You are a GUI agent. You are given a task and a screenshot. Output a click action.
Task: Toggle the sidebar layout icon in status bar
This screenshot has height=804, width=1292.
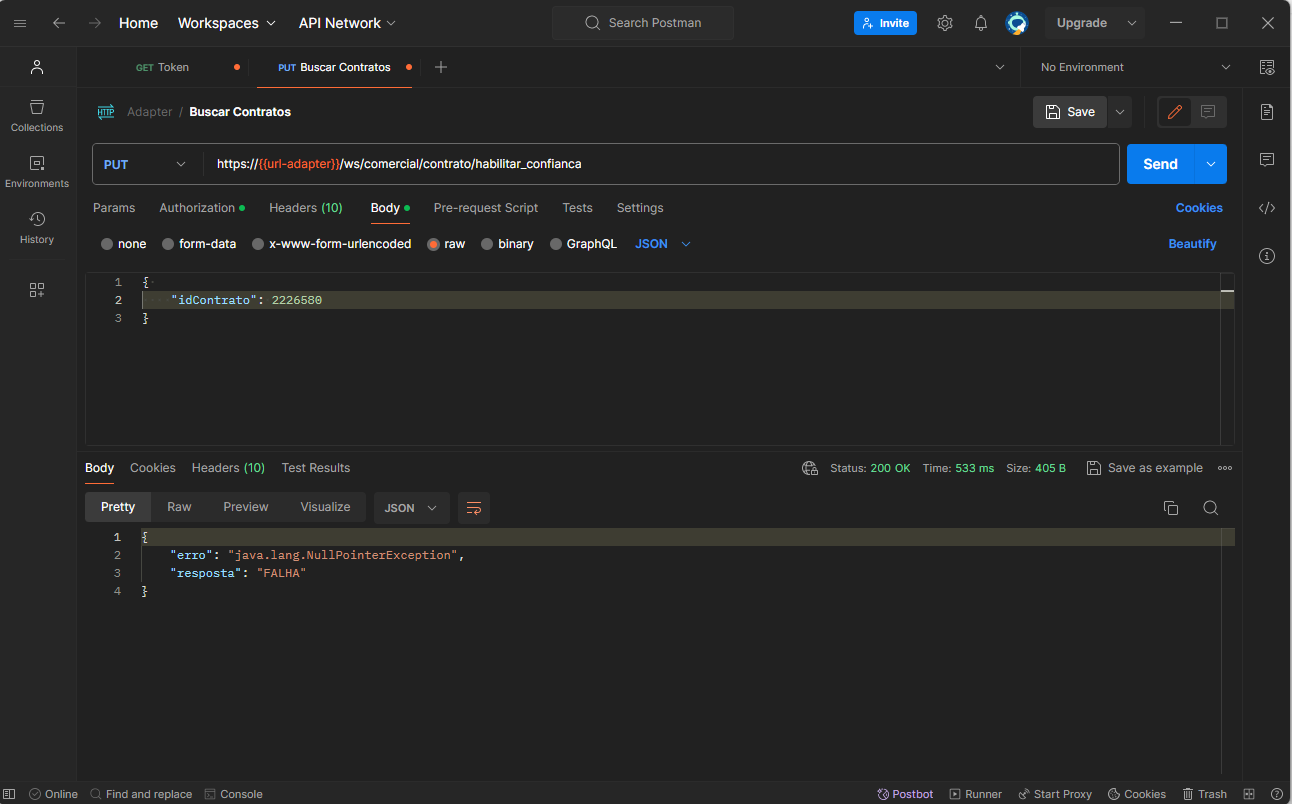tap(10, 794)
